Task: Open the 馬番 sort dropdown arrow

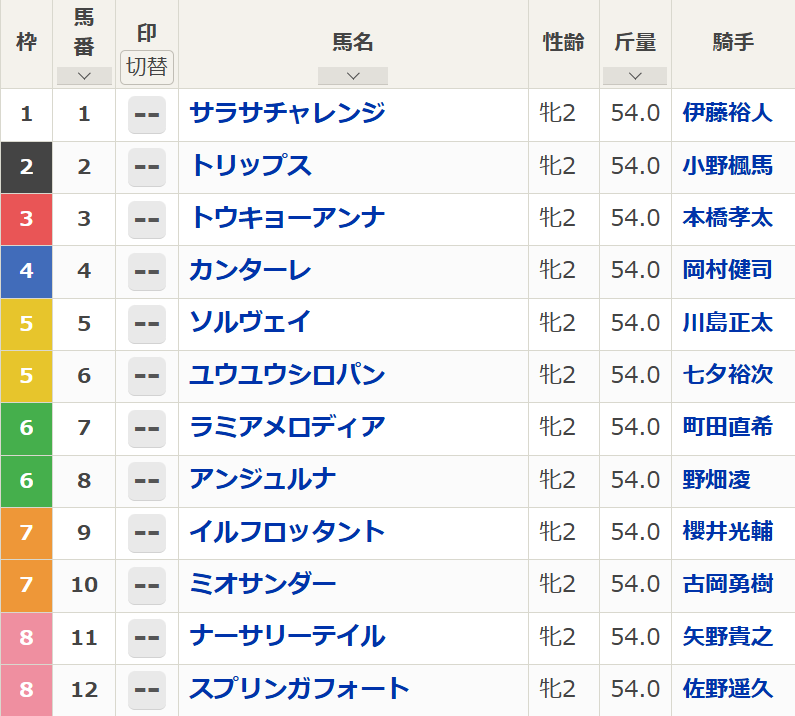Action: click(x=84, y=76)
